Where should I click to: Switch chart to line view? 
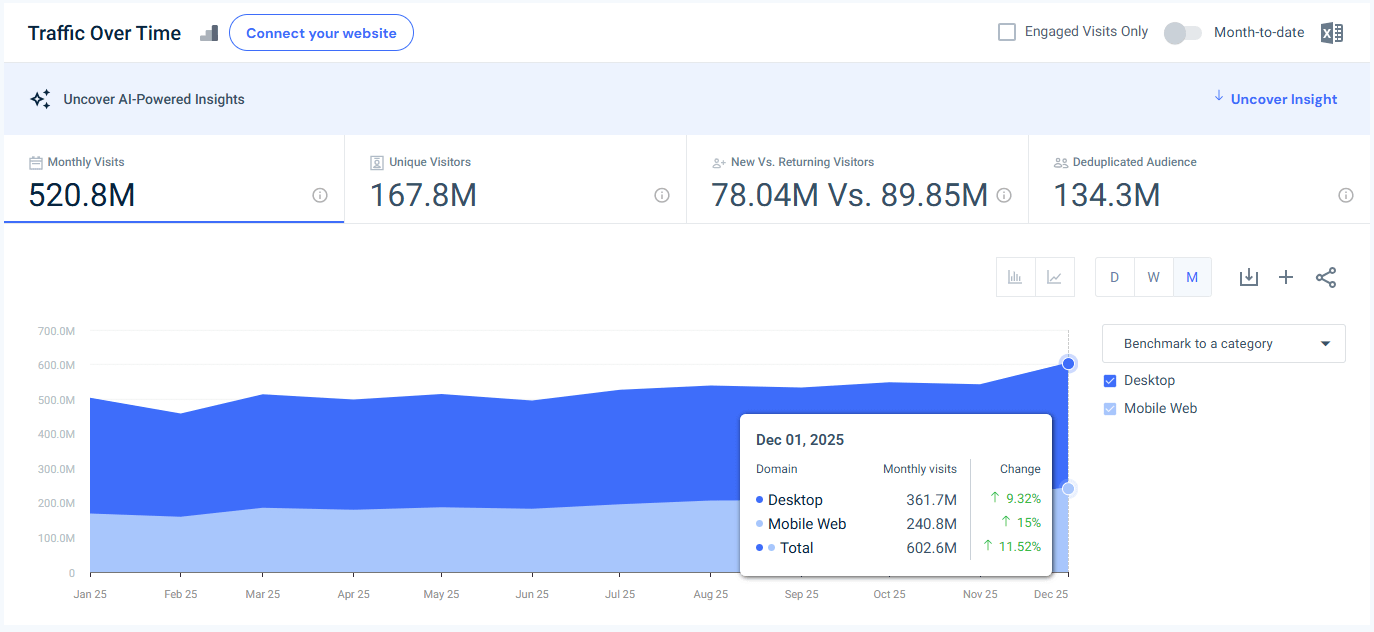click(x=1055, y=277)
